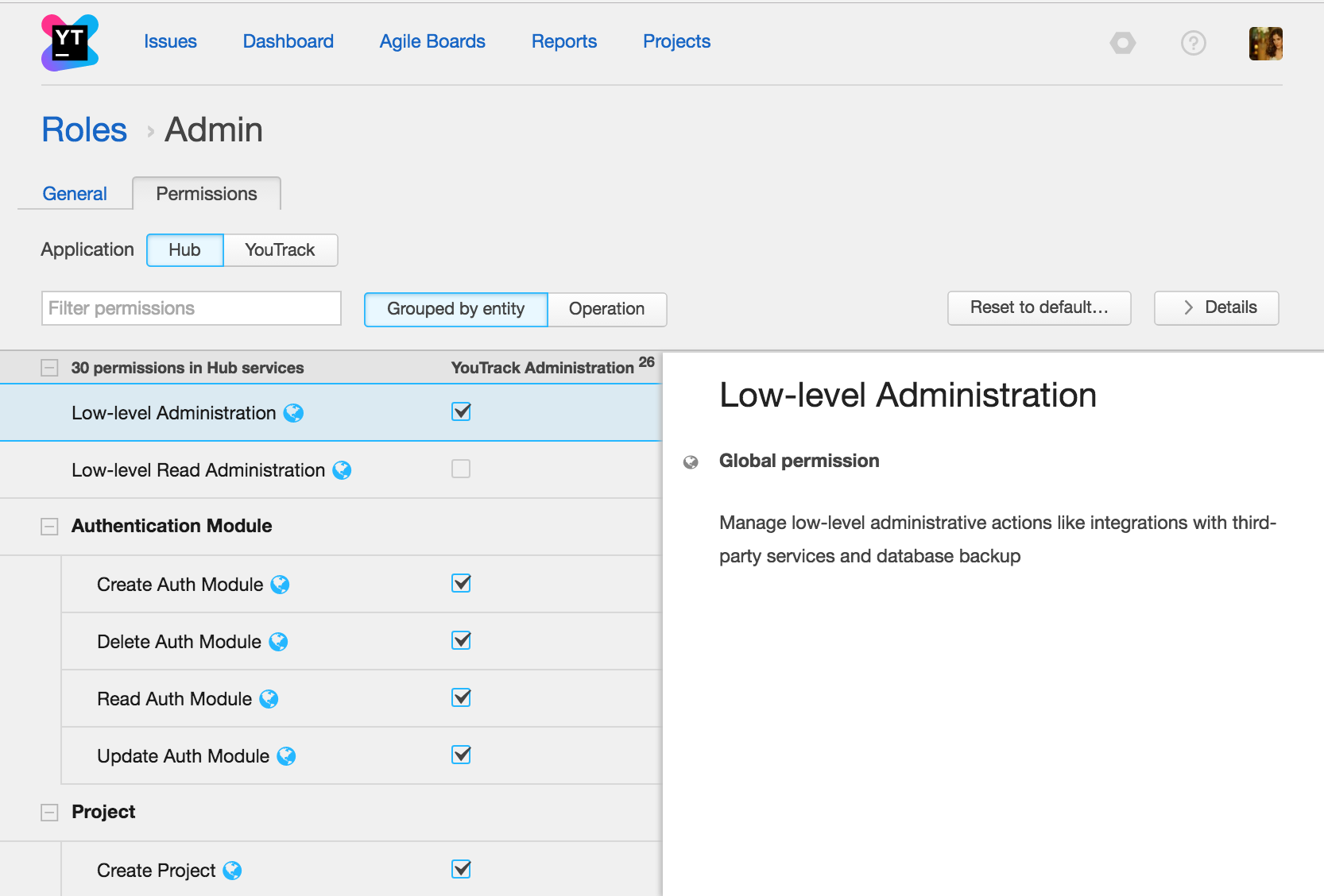Screen dimensions: 1324x896
Task: Click globe icon beside Read Auth Module
Action: coord(269,699)
